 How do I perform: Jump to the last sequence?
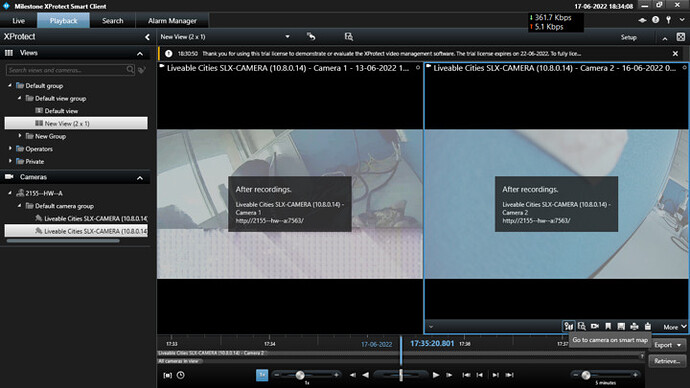pyautogui.click(x=510, y=375)
